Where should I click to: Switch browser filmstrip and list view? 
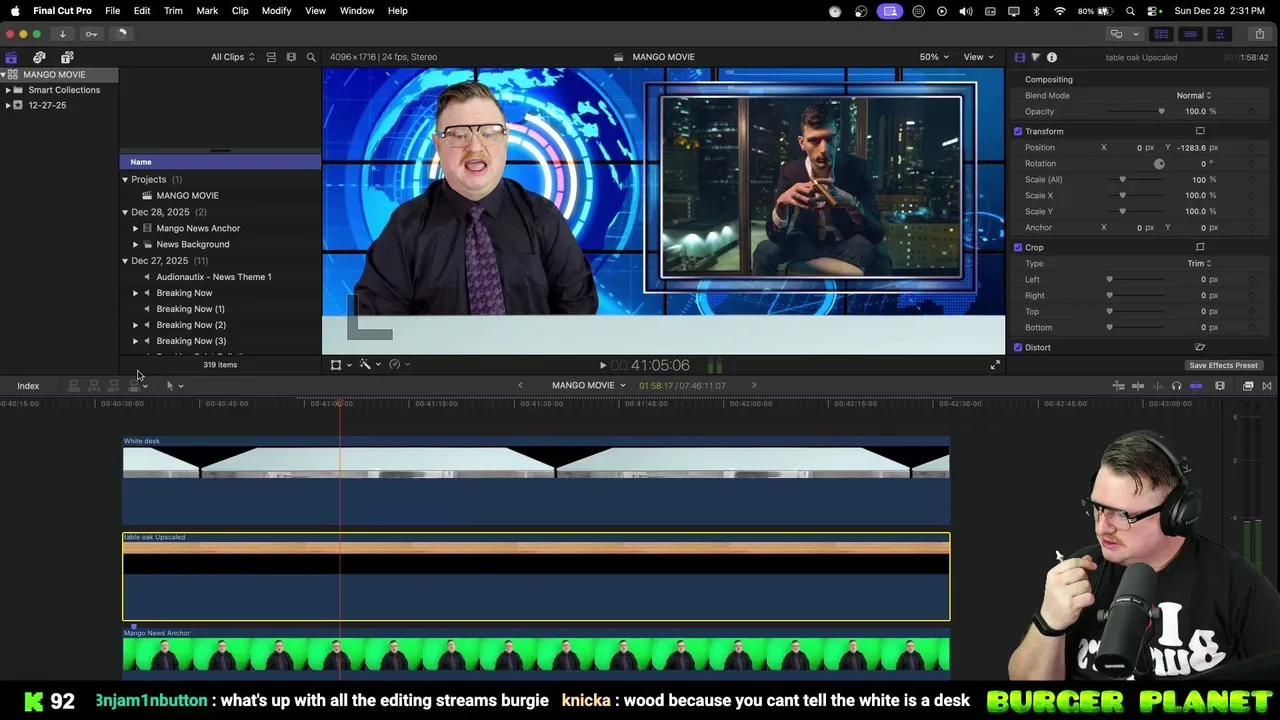(x=291, y=57)
